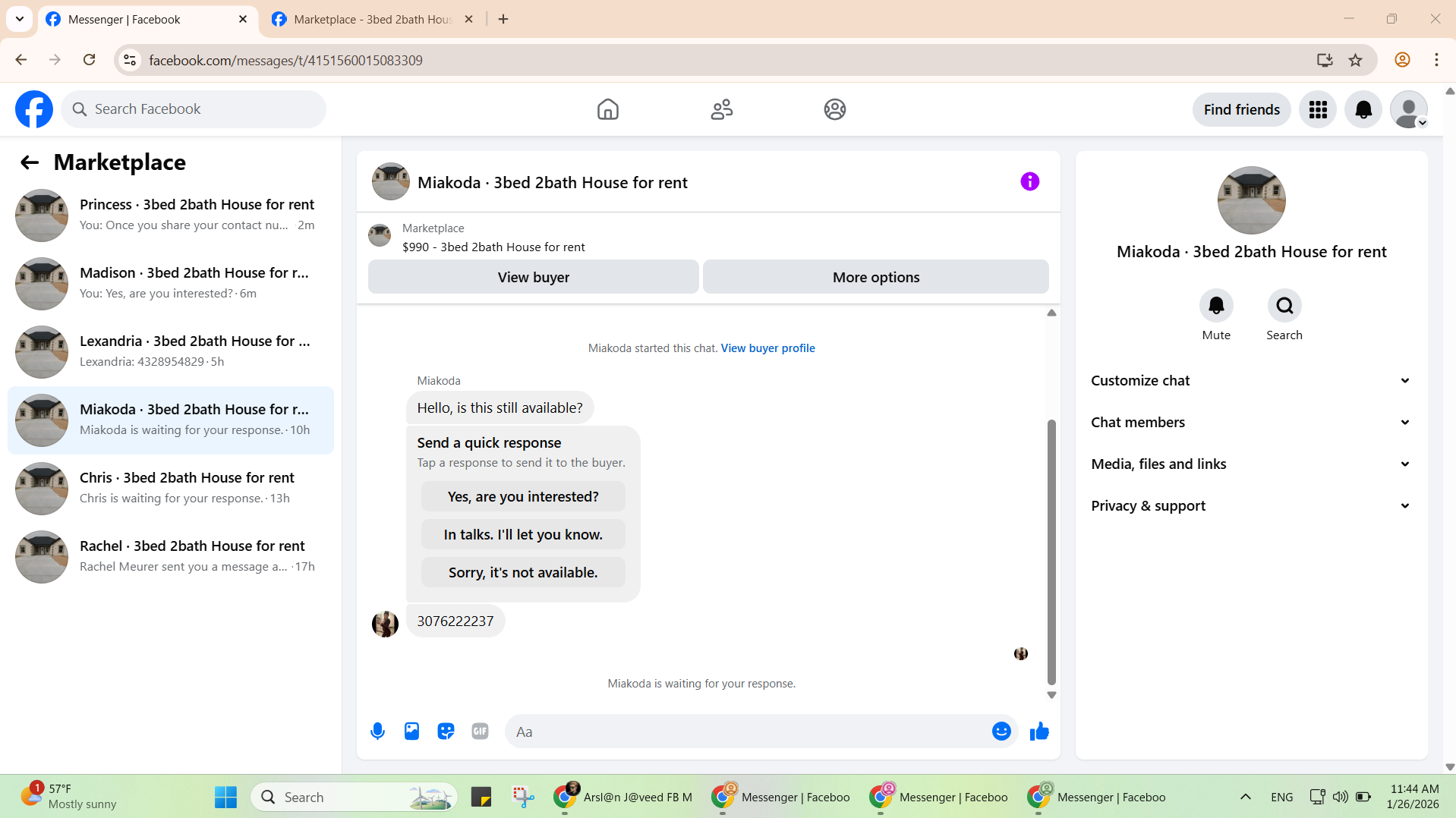1456x818 pixels.
Task: Expand the Privacy & support section
Action: pyautogui.click(x=1251, y=506)
